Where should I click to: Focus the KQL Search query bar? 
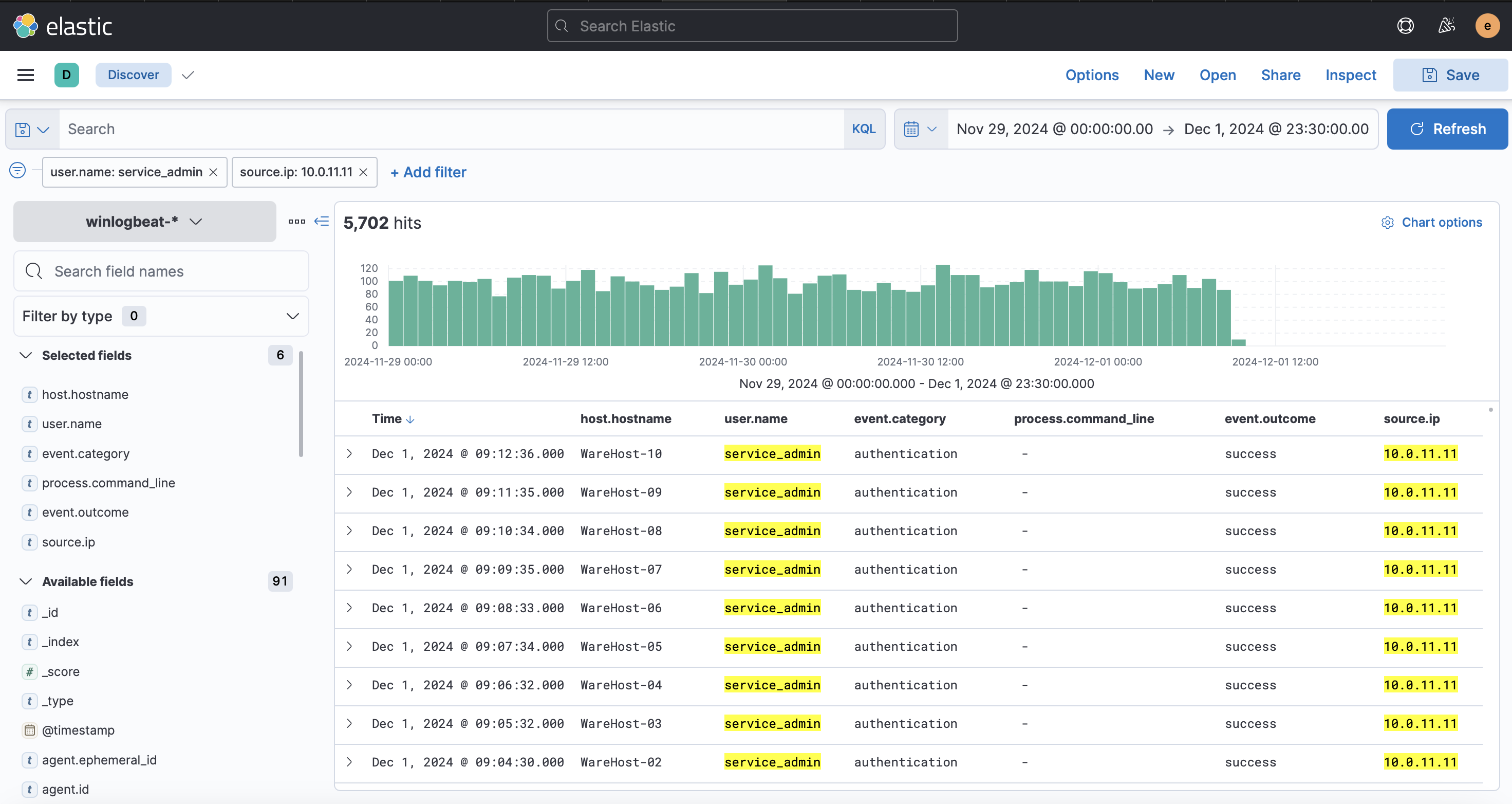point(452,129)
